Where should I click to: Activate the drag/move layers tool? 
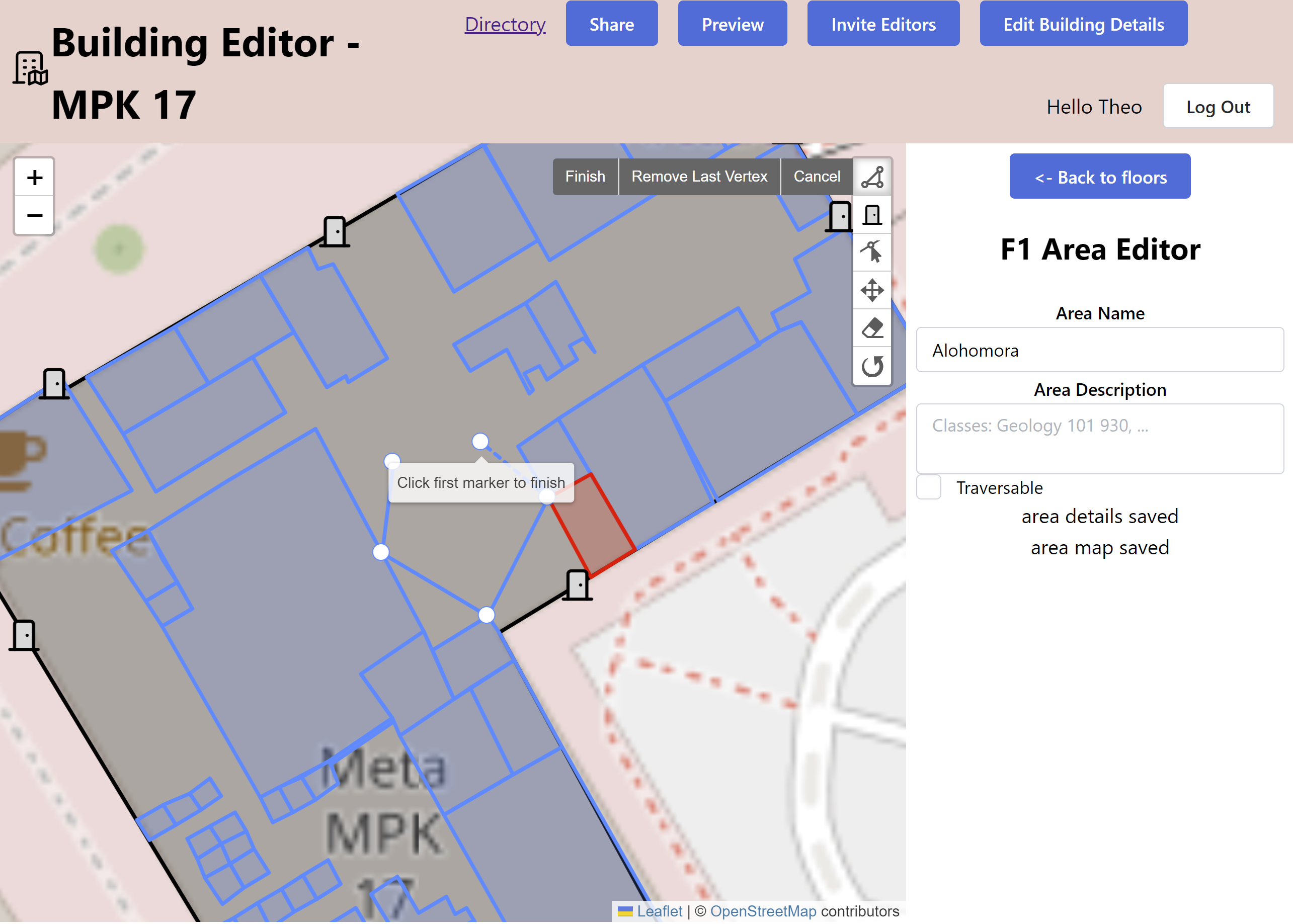pyautogui.click(x=872, y=290)
